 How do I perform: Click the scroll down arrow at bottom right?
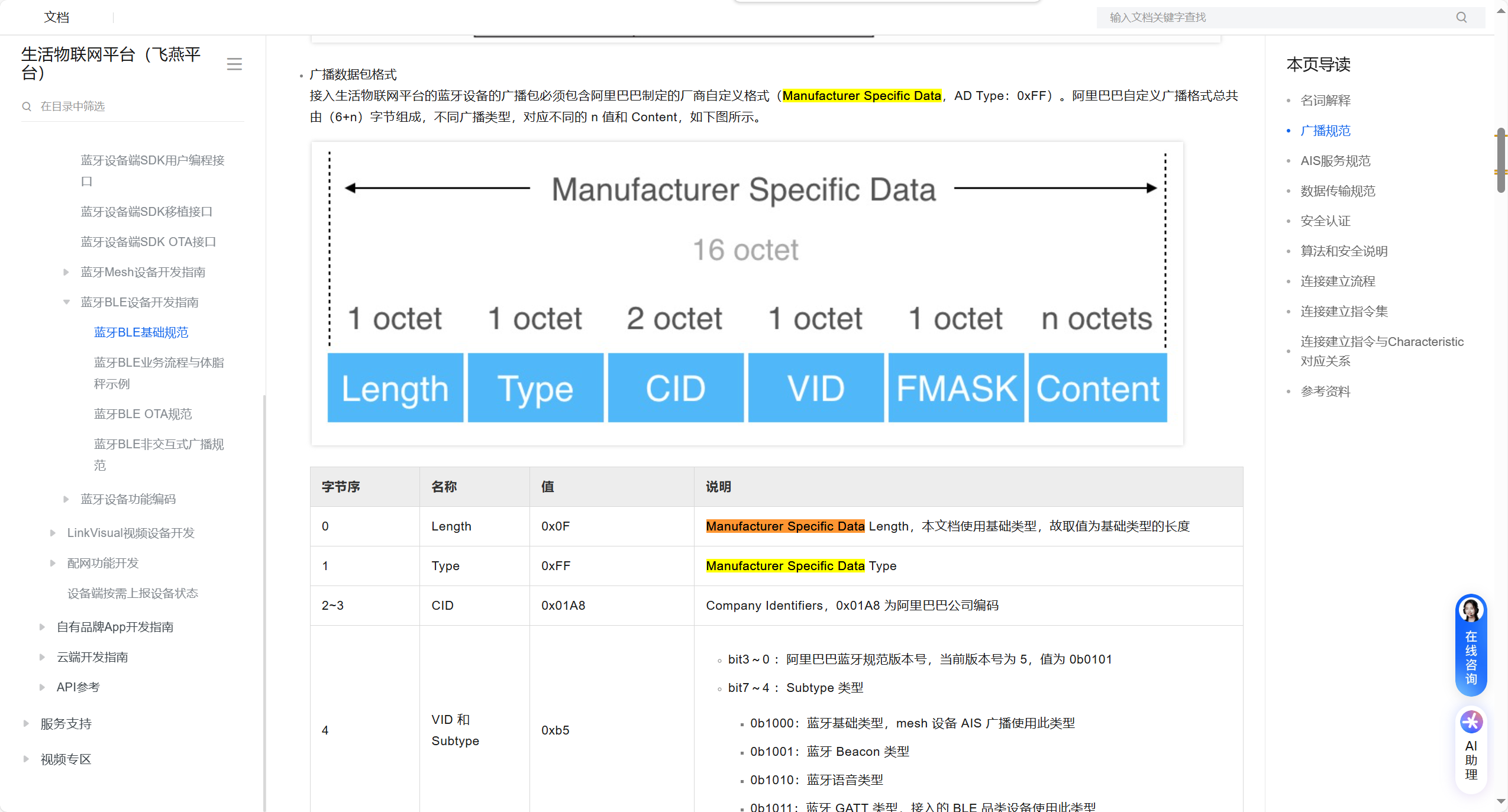click(x=1501, y=801)
